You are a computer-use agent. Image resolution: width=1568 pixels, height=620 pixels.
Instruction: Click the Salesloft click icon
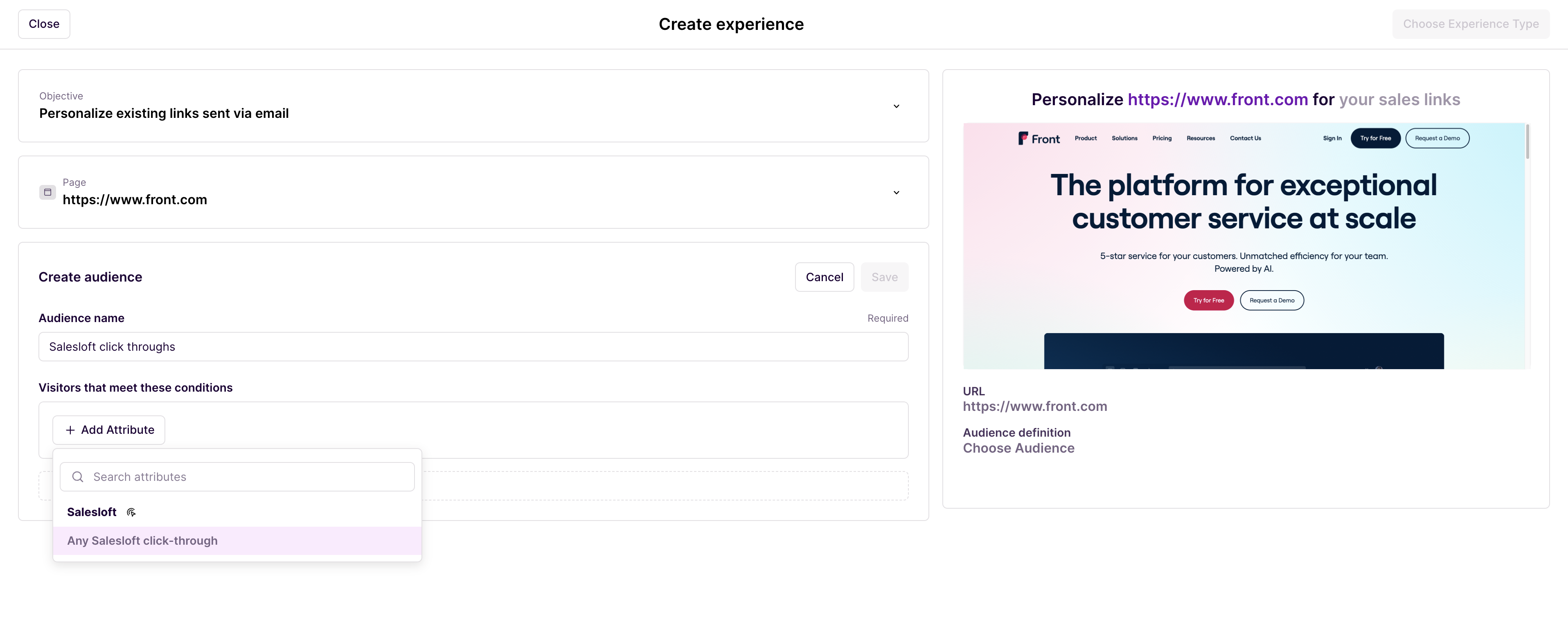coord(131,512)
